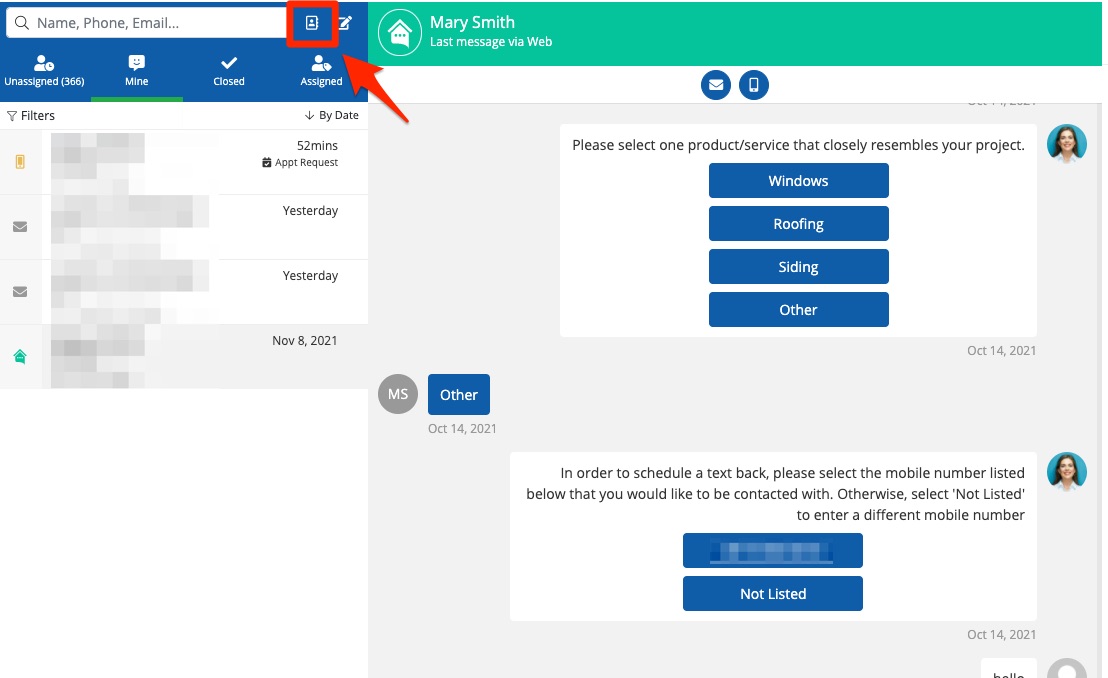Choose the Roofing option button
Image resolution: width=1108 pixels, height=678 pixels.
798,224
